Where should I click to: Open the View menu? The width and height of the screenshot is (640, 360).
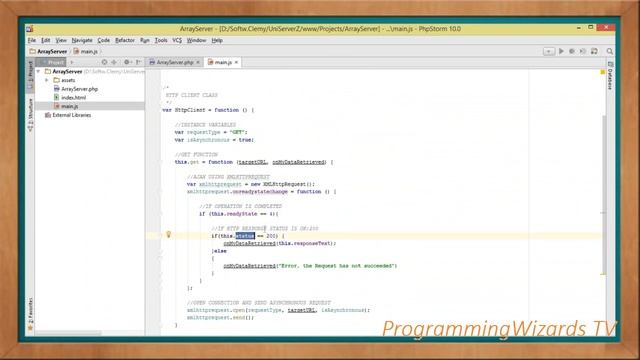(61, 40)
